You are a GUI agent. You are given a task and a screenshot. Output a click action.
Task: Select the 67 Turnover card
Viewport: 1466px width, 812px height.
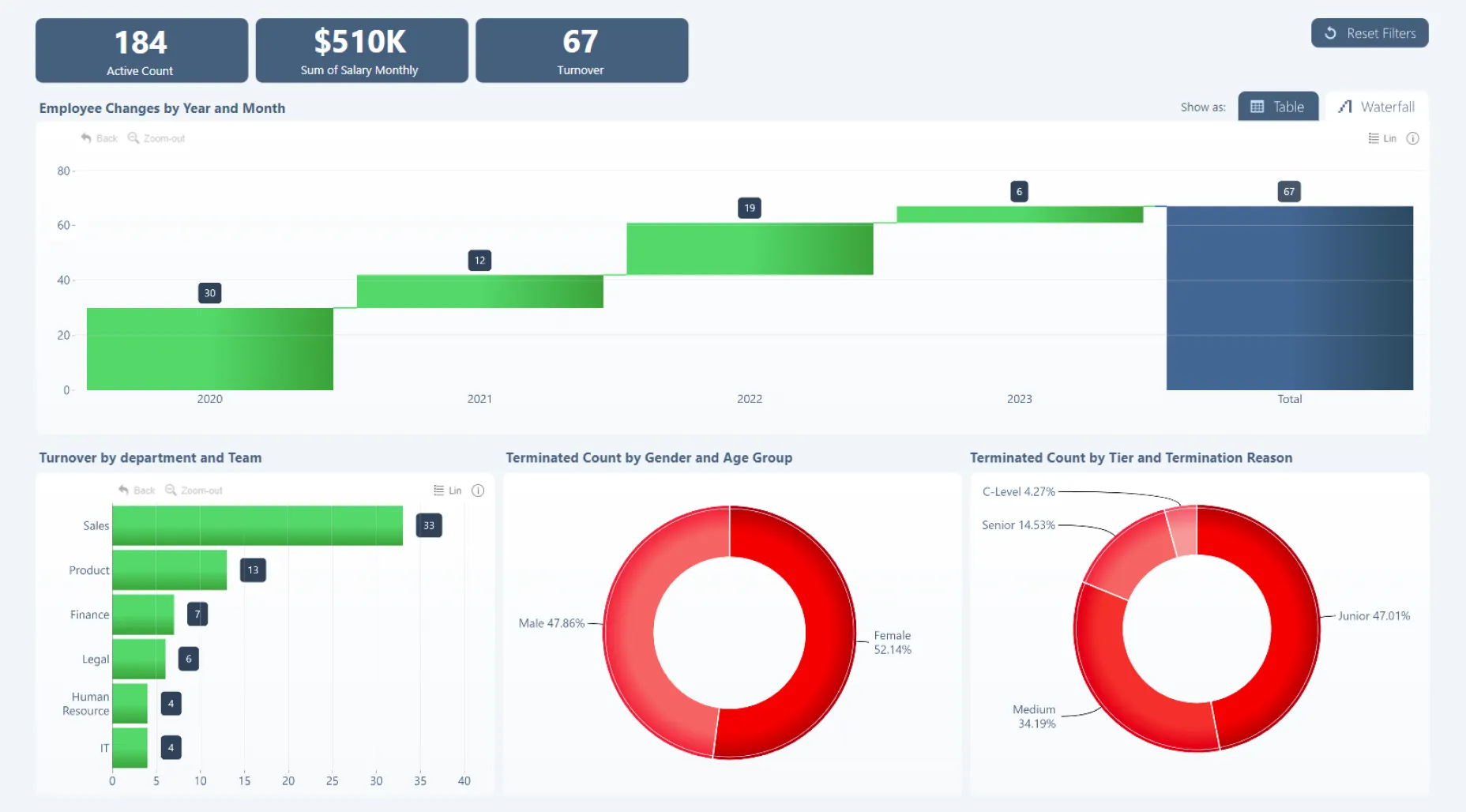click(581, 51)
